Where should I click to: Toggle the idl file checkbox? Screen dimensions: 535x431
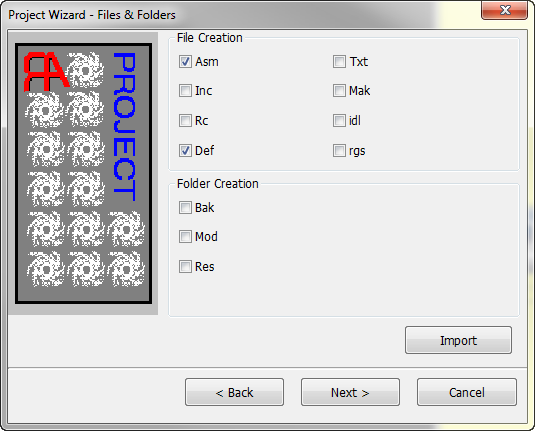339,120
